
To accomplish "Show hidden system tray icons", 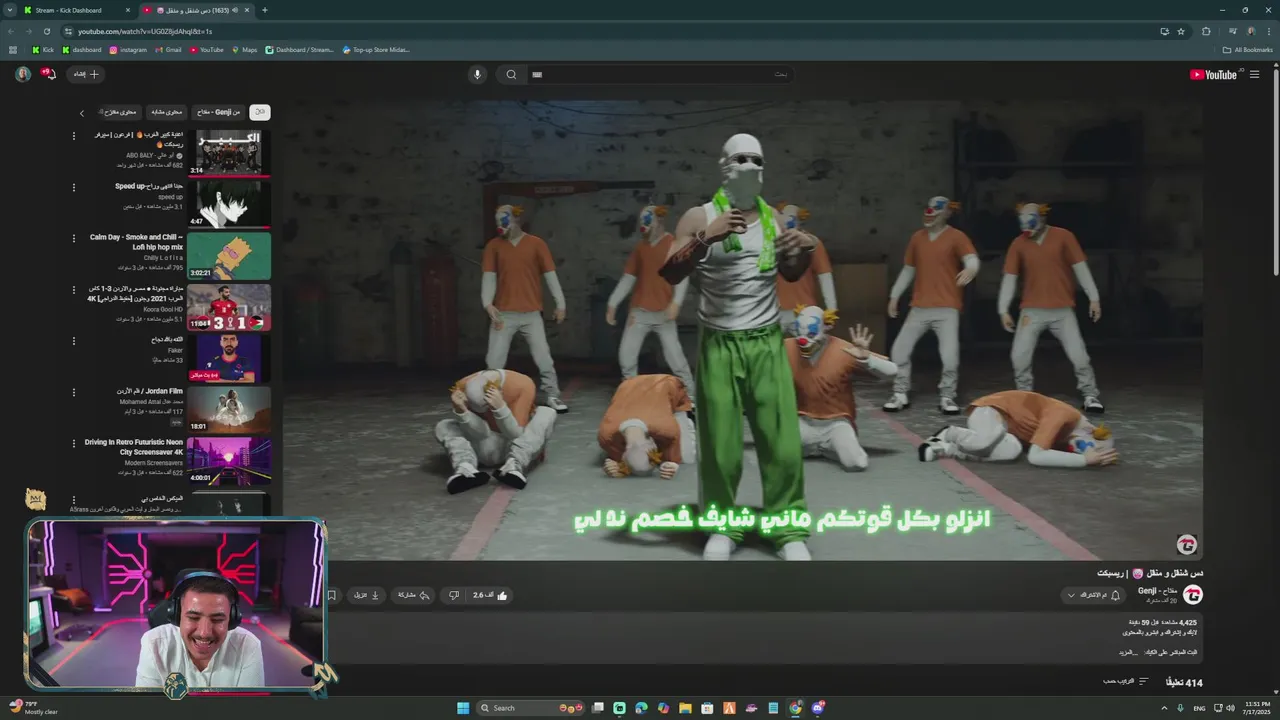I will 1164,708.
